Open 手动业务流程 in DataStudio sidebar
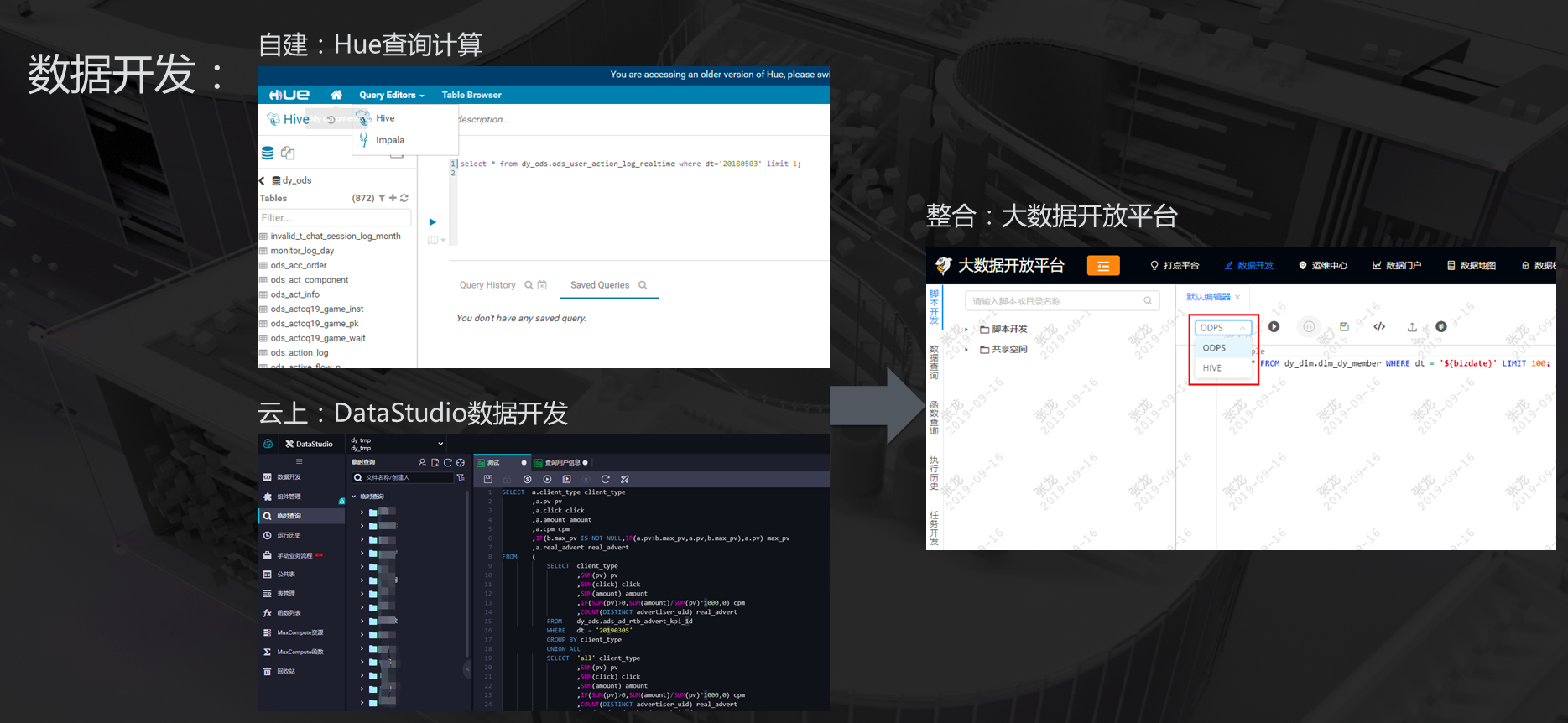This screenshot has height=723, width=1568. [x=294, y=555]
